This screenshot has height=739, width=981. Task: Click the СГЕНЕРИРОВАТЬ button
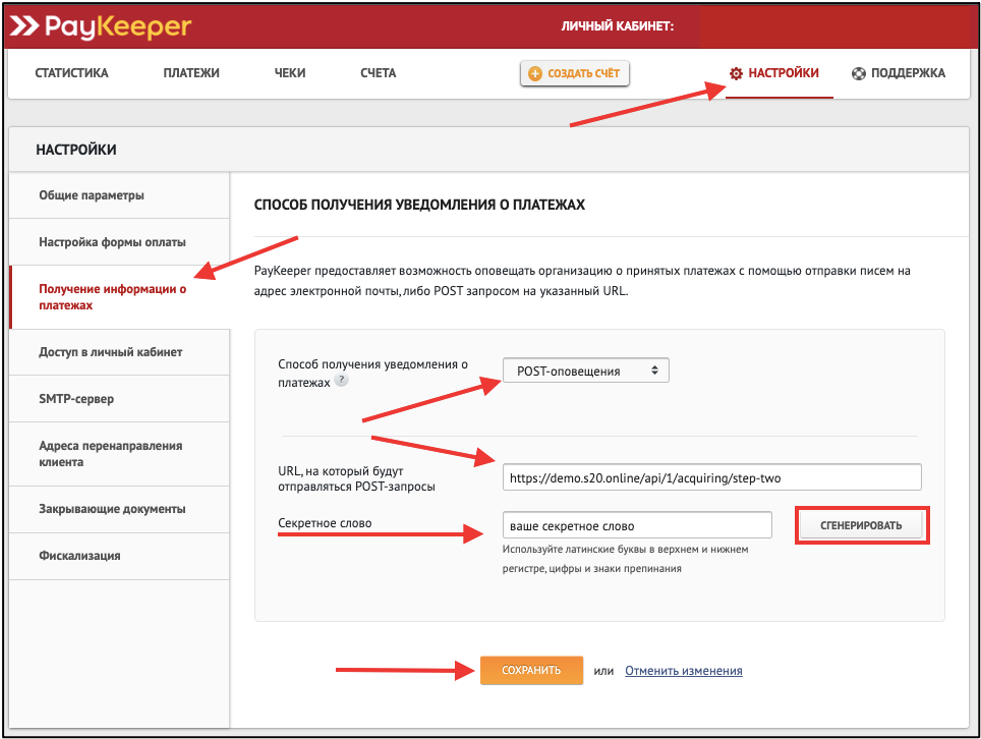(x=862, y=526)
